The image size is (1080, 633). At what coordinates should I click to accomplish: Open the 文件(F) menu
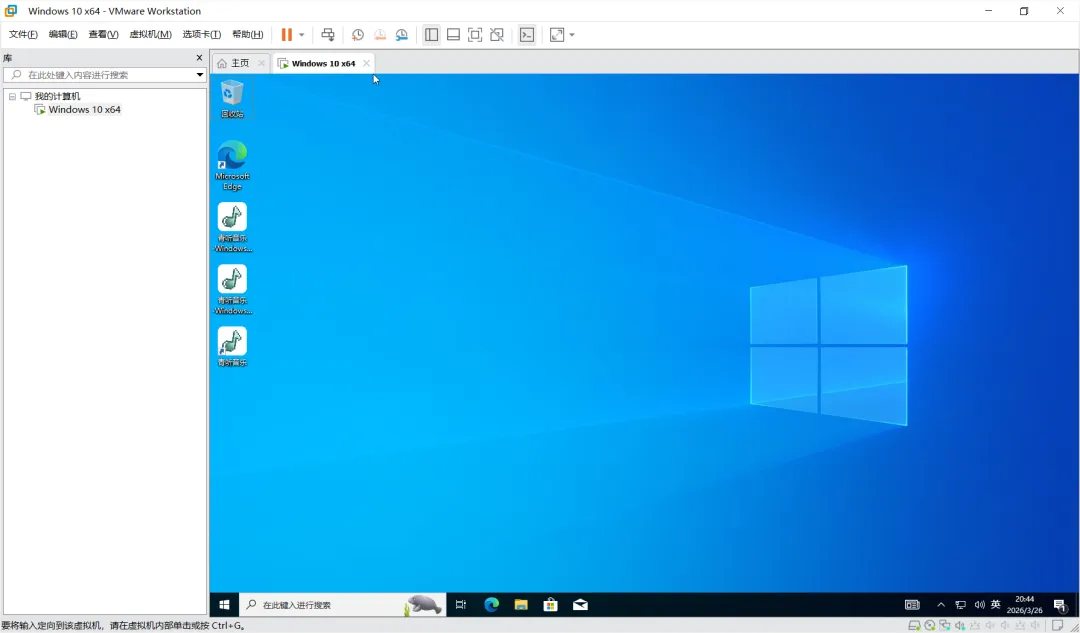pyautogui.click(x=23, y=34)
